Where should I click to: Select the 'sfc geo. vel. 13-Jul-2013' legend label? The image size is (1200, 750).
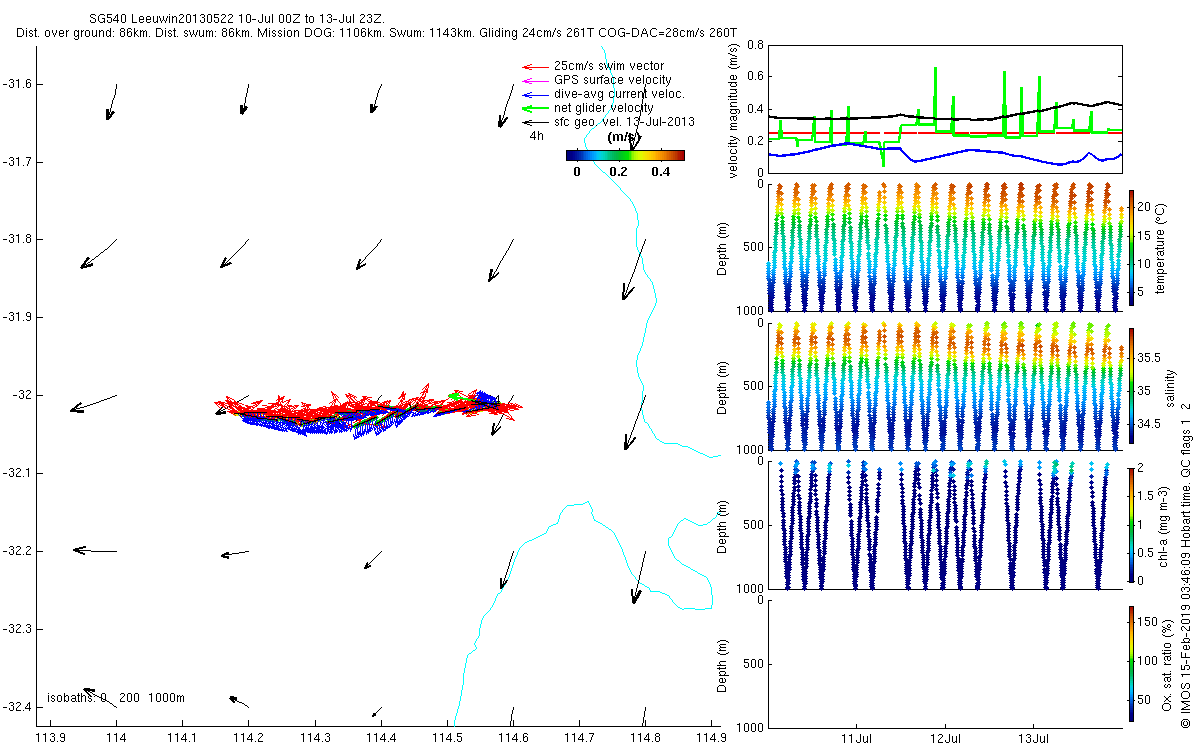(x=623, y=122)
